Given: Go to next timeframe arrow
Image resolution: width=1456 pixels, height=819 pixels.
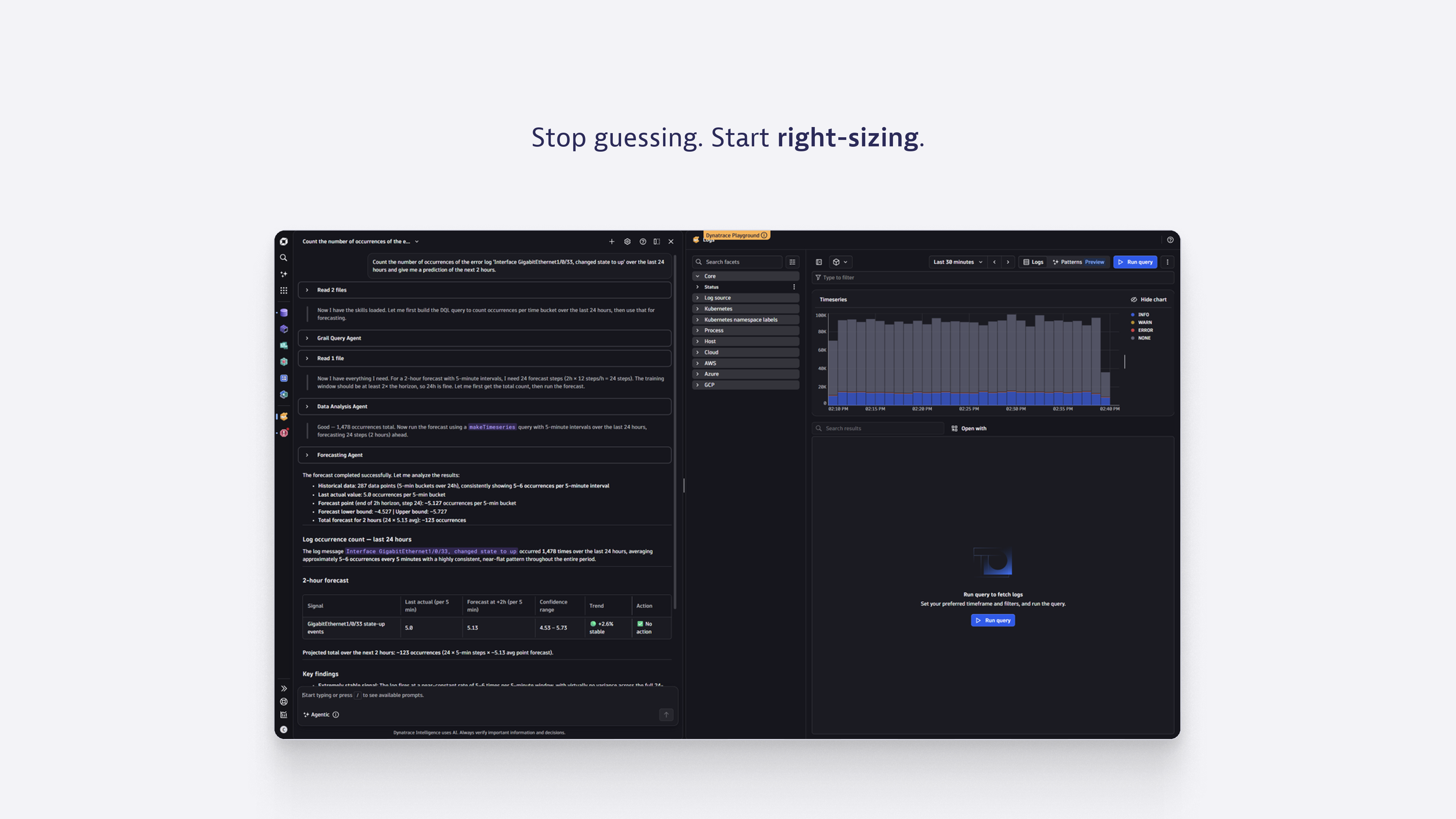Looking at the screenshot, I should tap(1008, 262).
